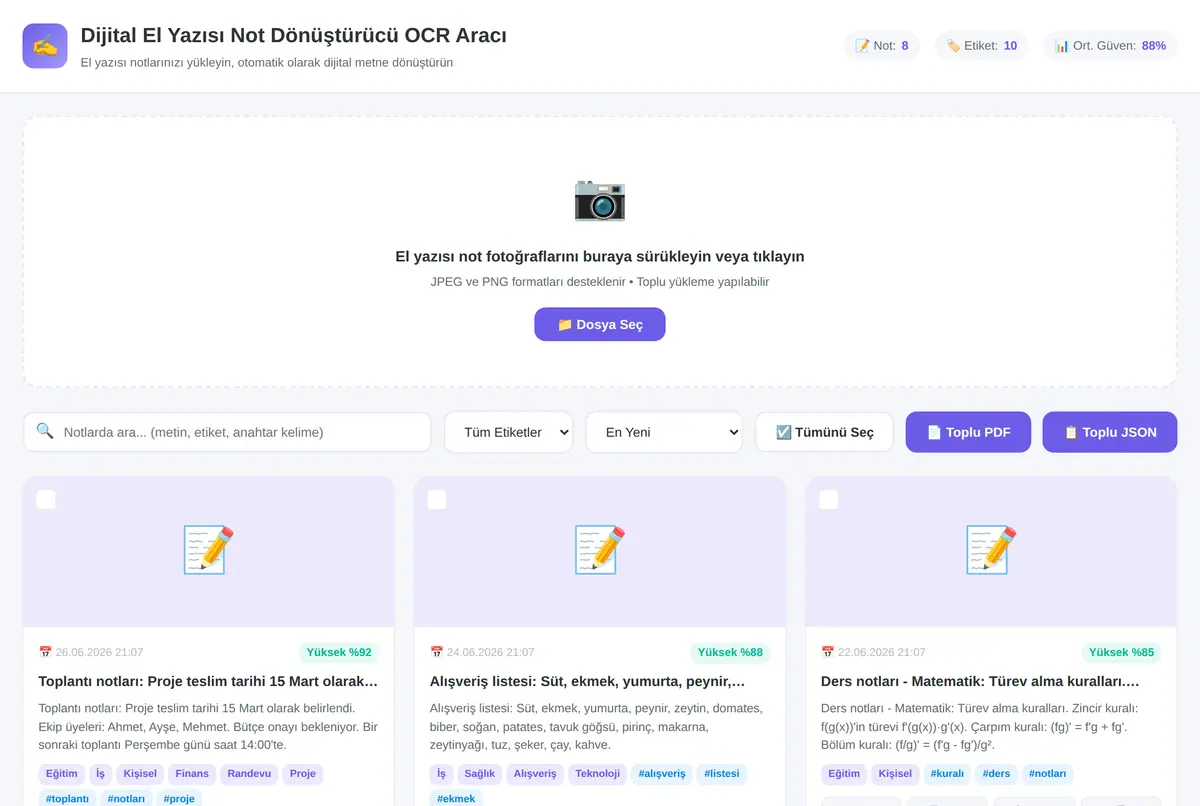The height and width of the screenshot is (806, 1200).
Task: Select the "Randevu" tag chip
Action: (x=249, y=774)
